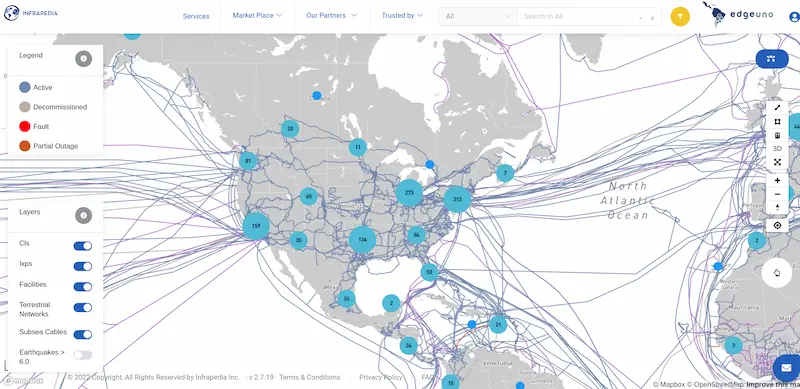The width and height of the screenshot is (800, 389).
Task: Open the 26 cluster in Mexico
Action: pyautogui.click(x=346, y=299)
